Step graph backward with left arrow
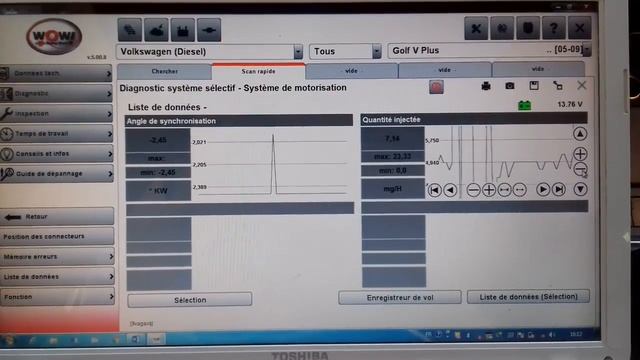 pyautogui.click(x=450, y=190)
